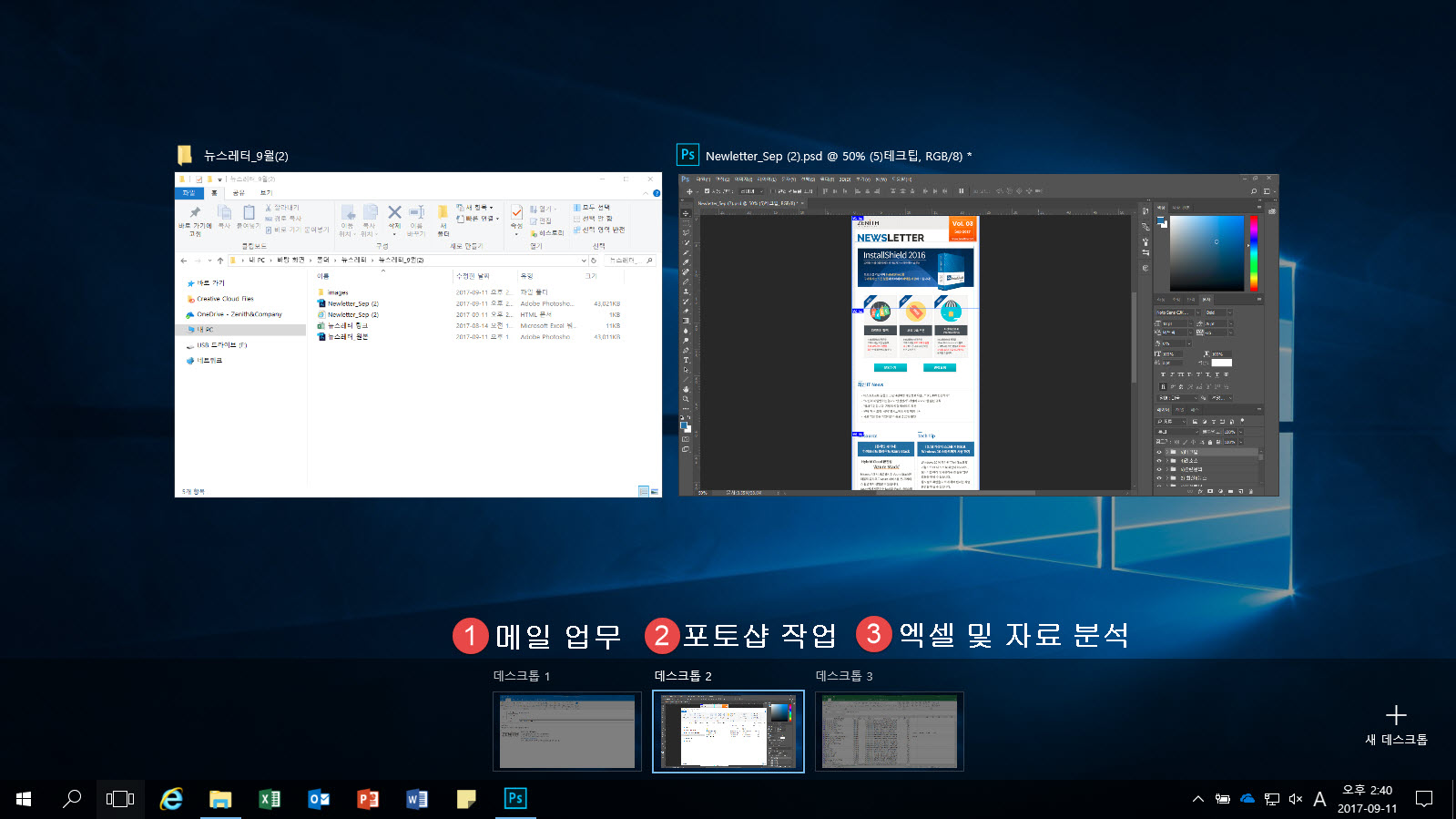Click the OneDrive cloud tray icon
This screenshot has height=819, width=1456.
[1247, 799]
